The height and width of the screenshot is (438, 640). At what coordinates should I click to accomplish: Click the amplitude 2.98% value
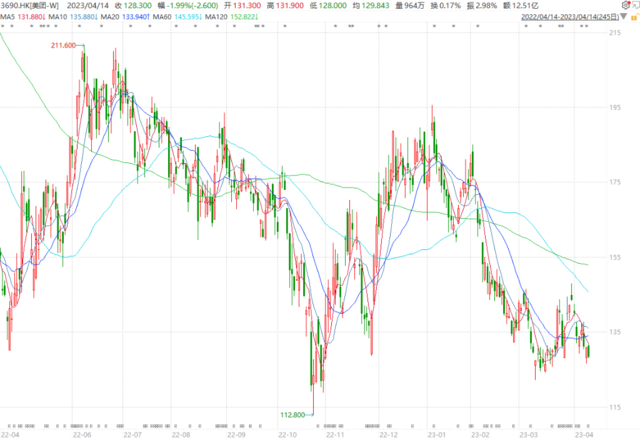[486, 6]
